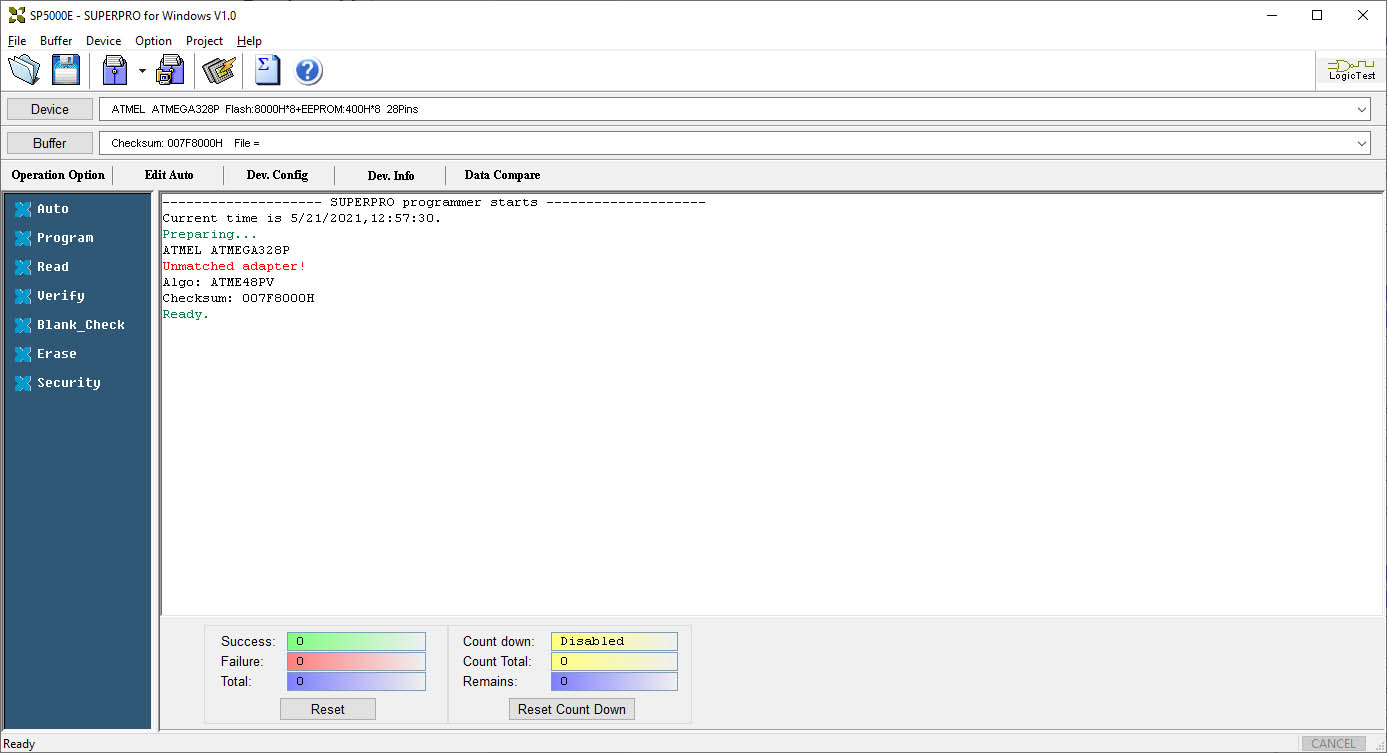Click the checksum sigma toolbar icon
Viewport: 1387px width, 753px height.
click(x=266, y=70)
